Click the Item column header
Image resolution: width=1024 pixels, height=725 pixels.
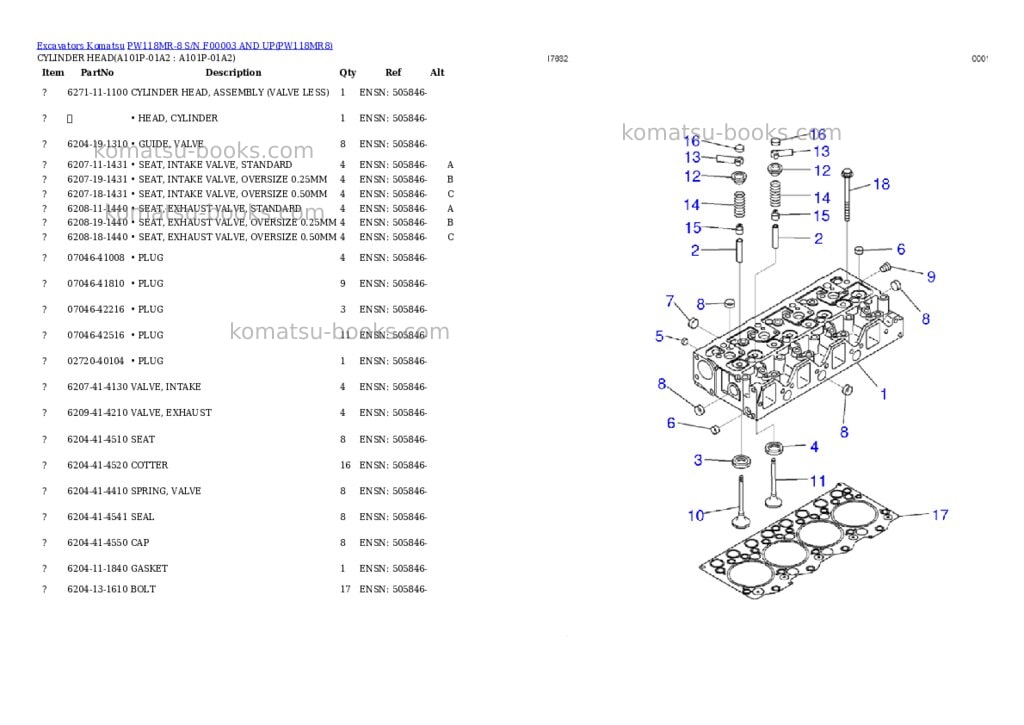[53, 72]
